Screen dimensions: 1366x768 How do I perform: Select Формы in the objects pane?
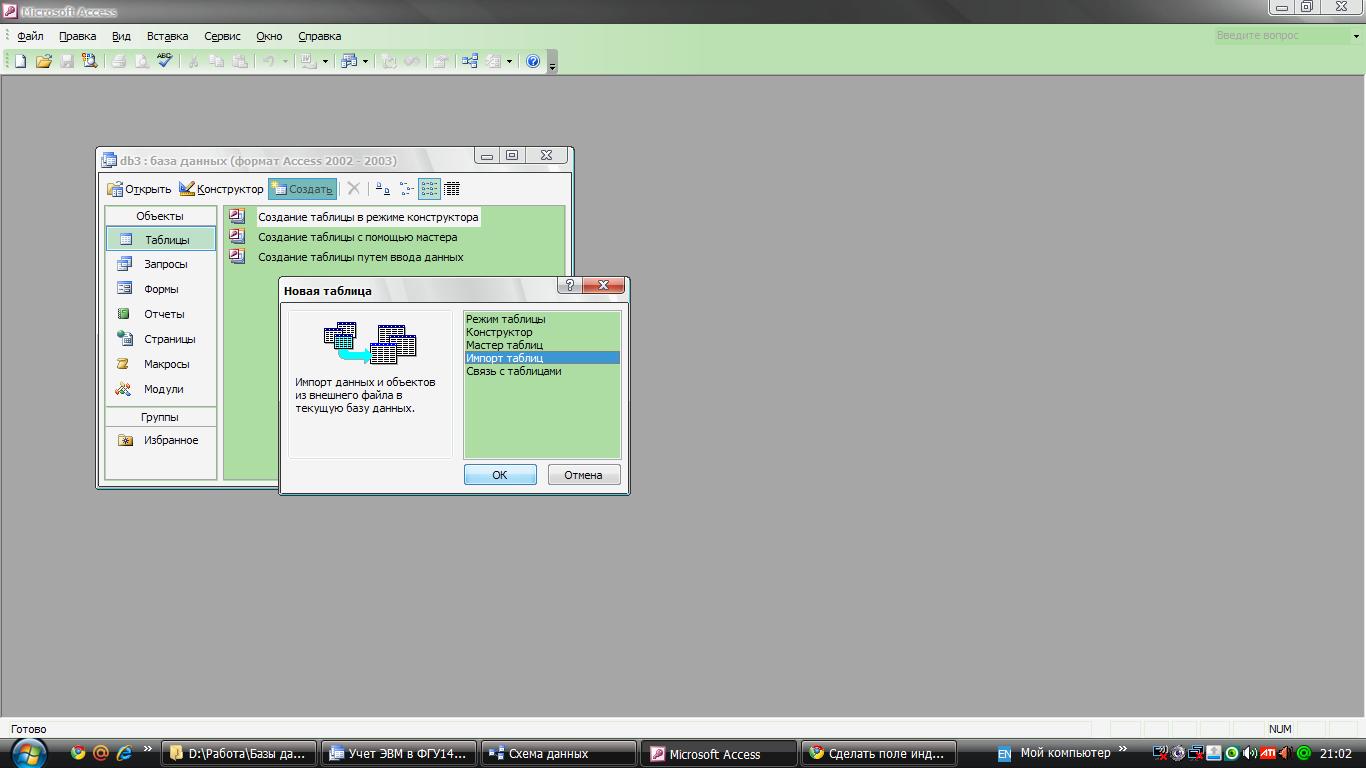[x=160, y=289]
